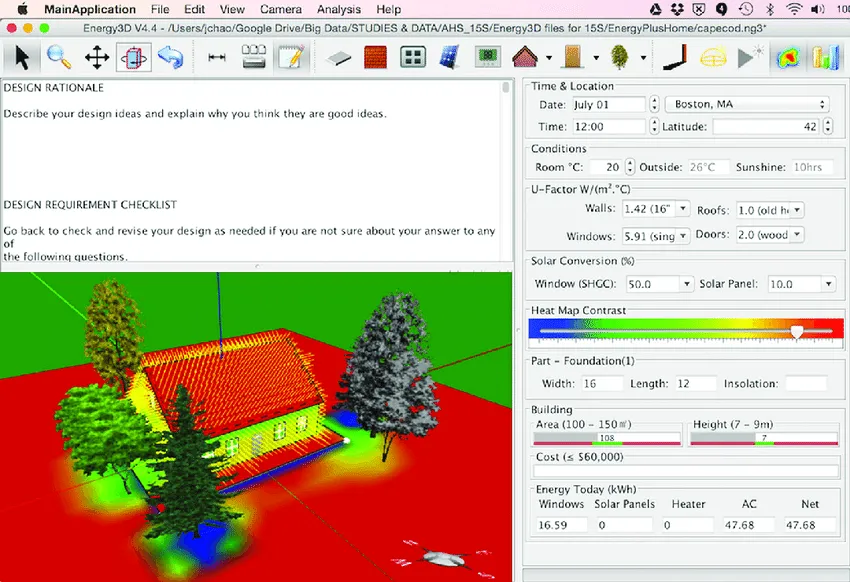The width and height of the screenshot is (850, 582).
Task: Click the Heat Map Contrast slider handle
Action: tap(796, 331)
